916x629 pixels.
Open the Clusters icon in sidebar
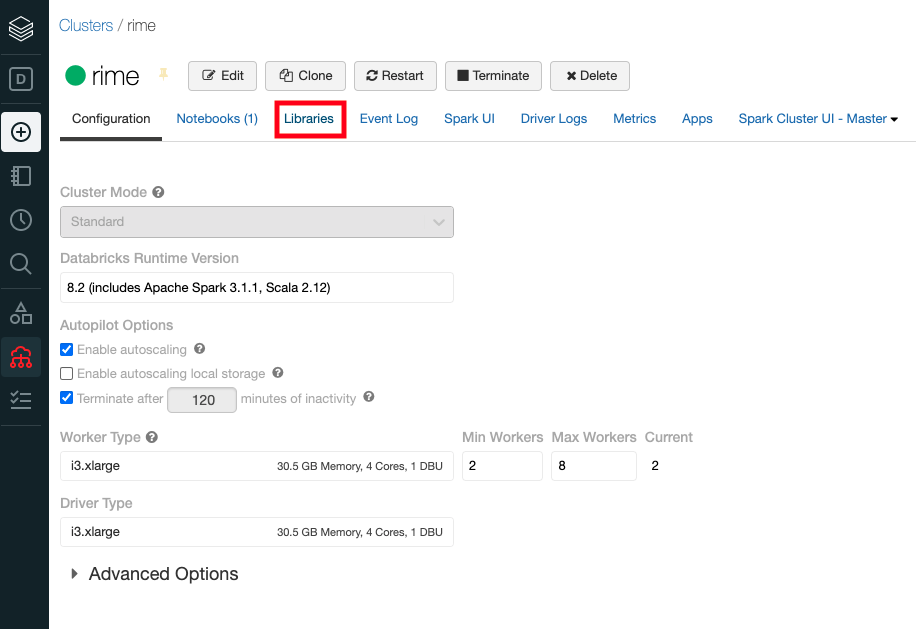pyautogui.click(x=21, y=357)
